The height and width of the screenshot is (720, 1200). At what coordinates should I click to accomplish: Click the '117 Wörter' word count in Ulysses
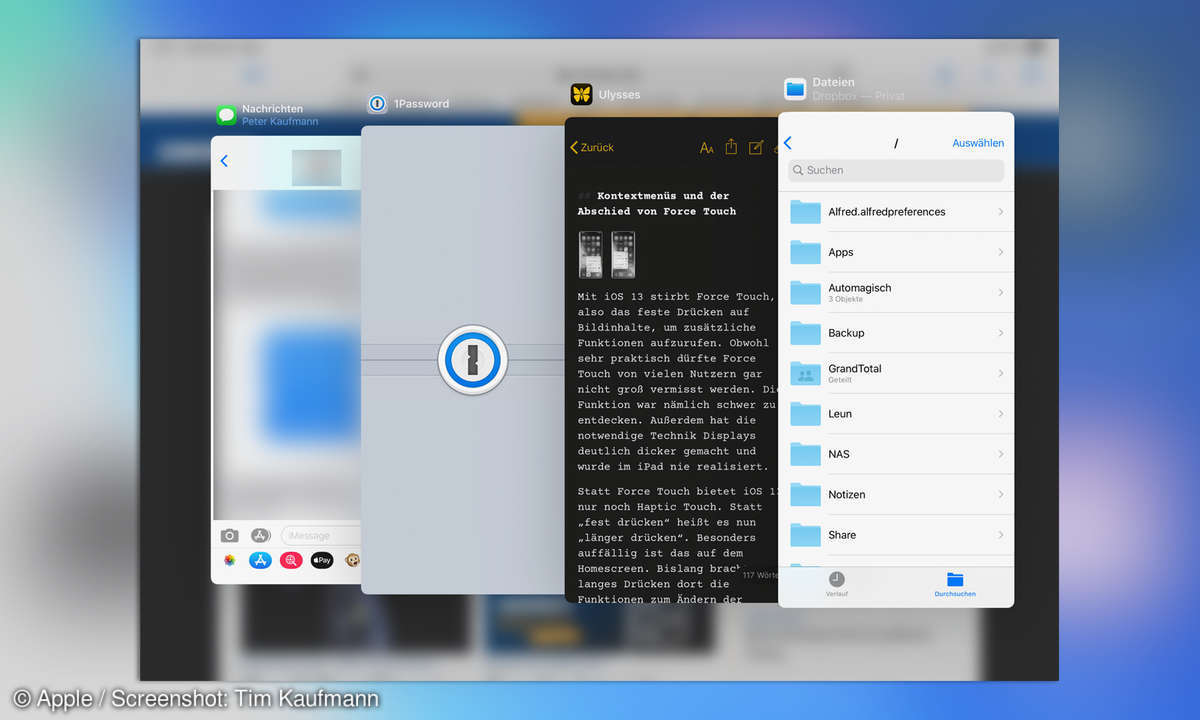point(760,575)
